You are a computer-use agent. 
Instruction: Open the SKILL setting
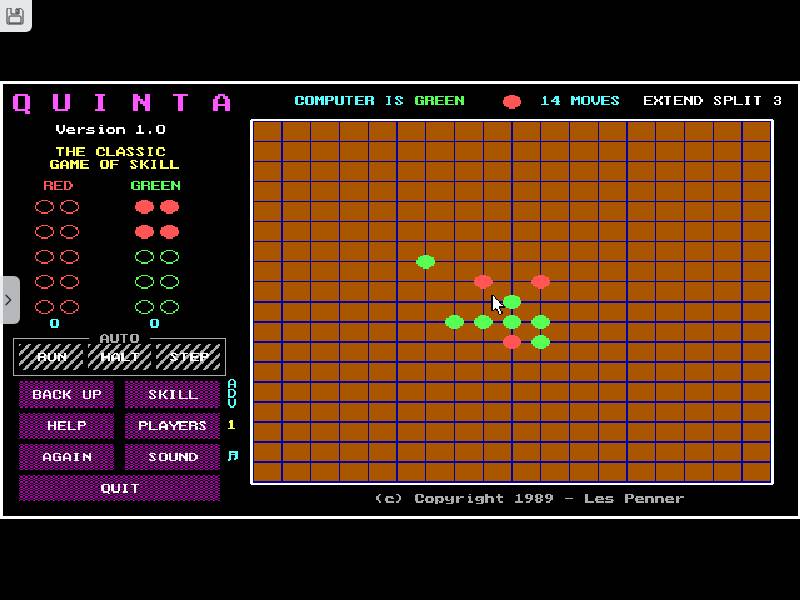(x=172, y=394)
